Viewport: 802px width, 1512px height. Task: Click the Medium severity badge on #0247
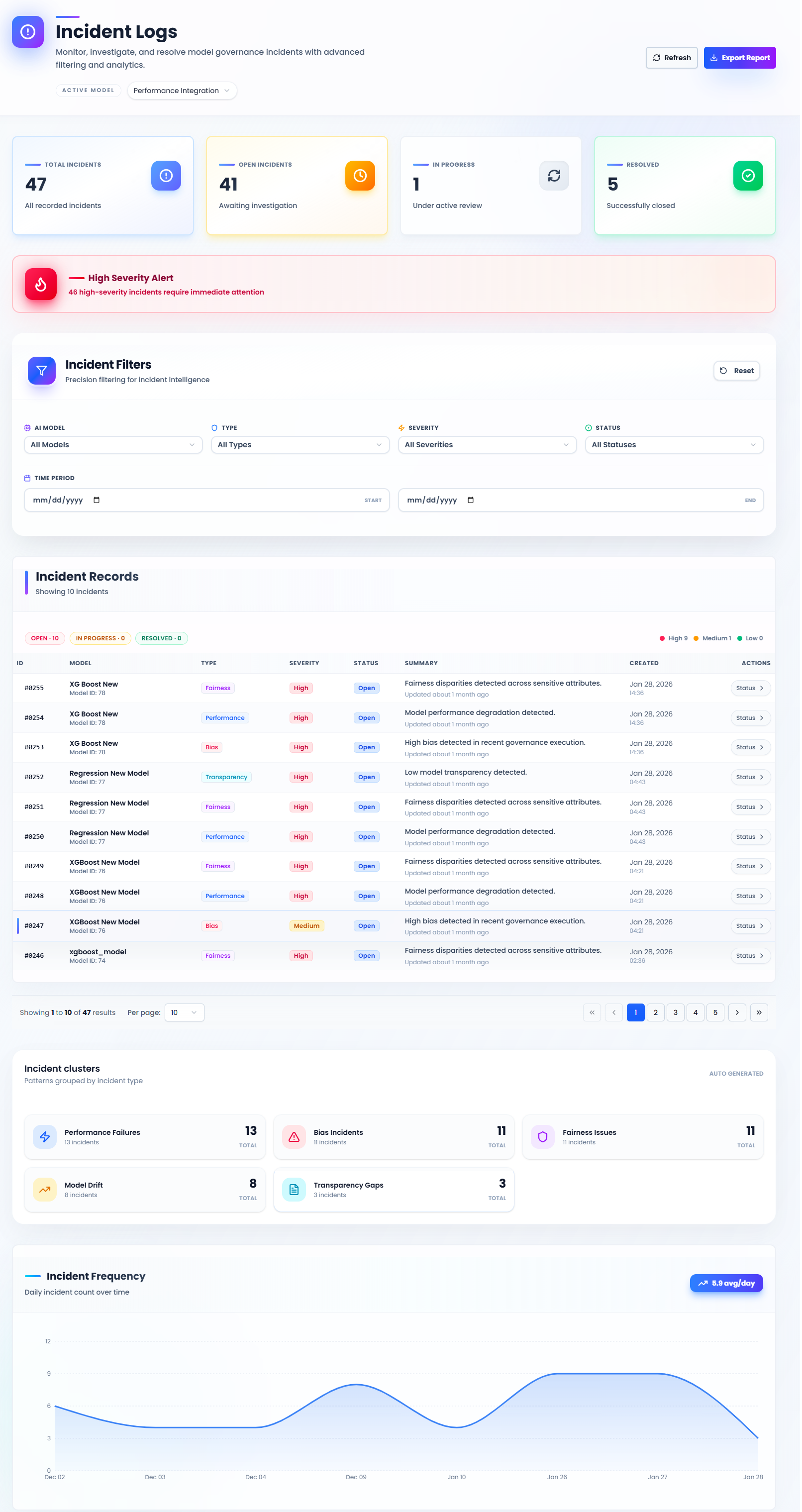306,925
